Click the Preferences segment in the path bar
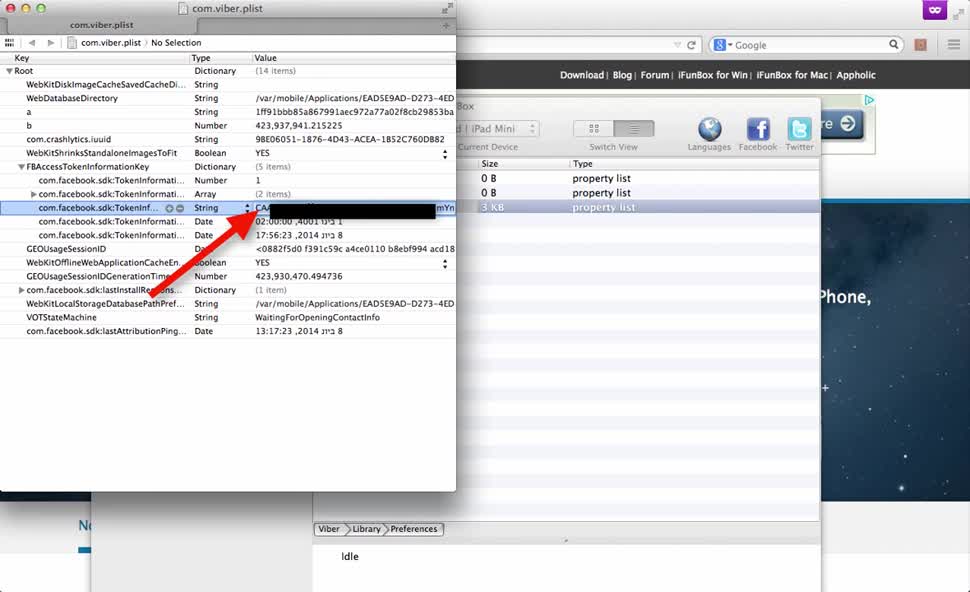The image size is (970, 592). click(x=413, y=530)
